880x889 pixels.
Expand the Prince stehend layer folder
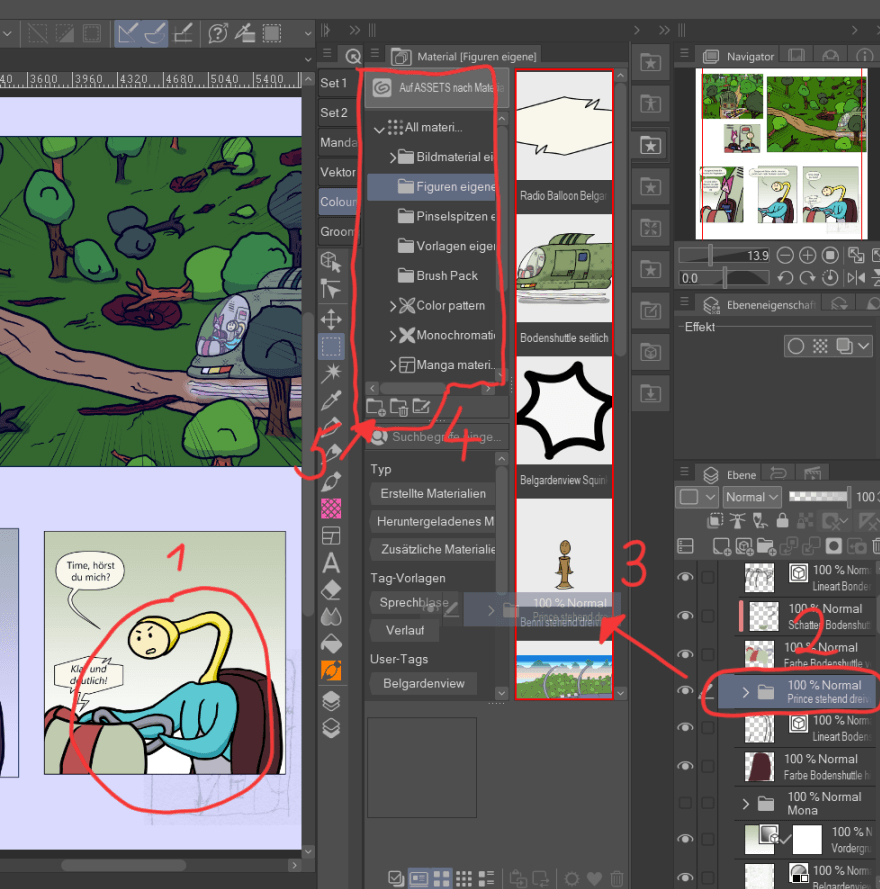click(746, 692)
